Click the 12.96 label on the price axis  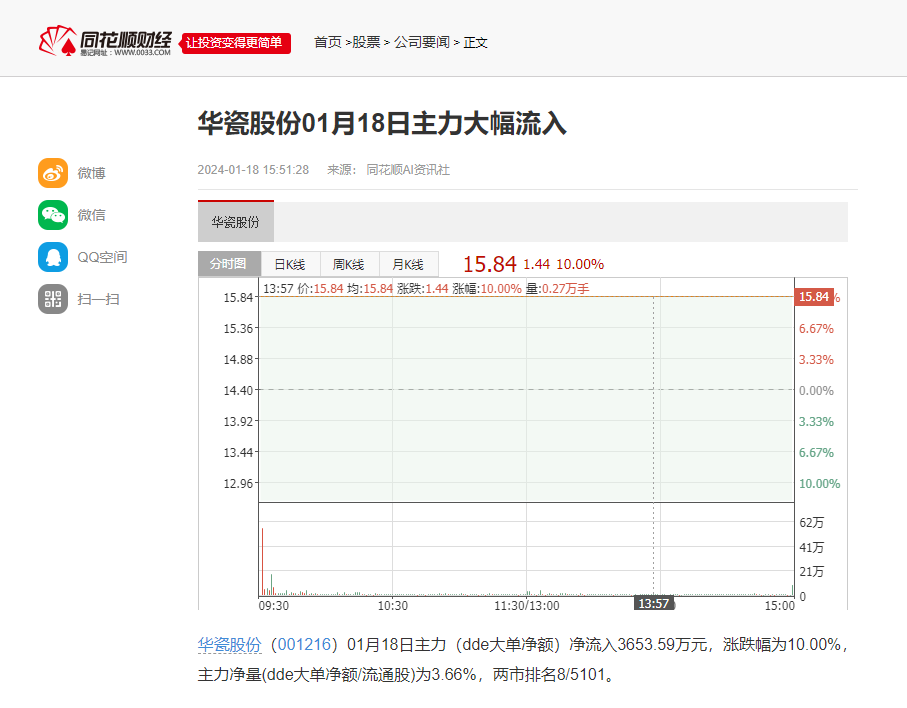point(238,483)
